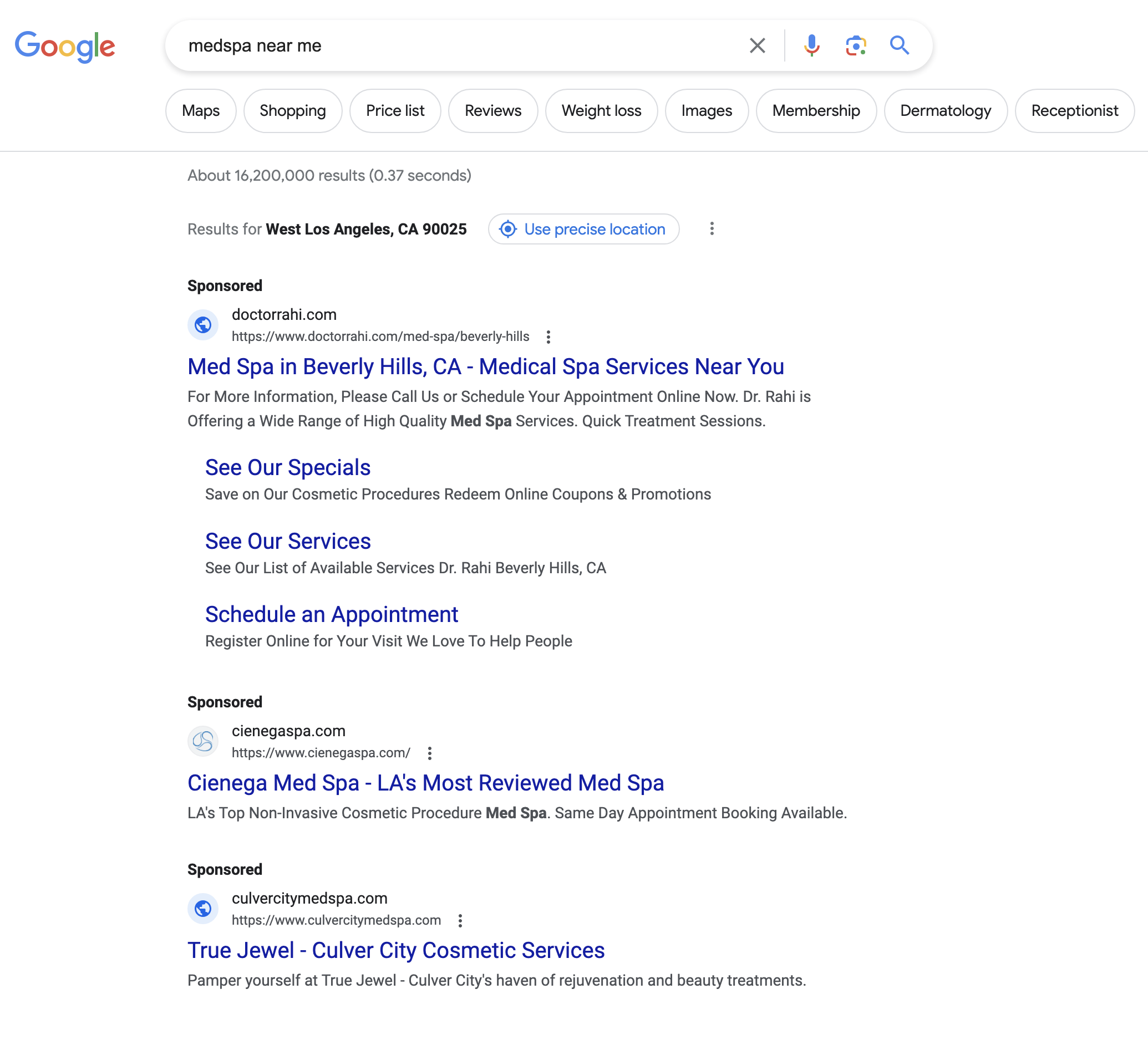Click the https://www.cienegaspa.com/ URL
This screenshot has width=1148, height=1040.
tap(321, 752)
